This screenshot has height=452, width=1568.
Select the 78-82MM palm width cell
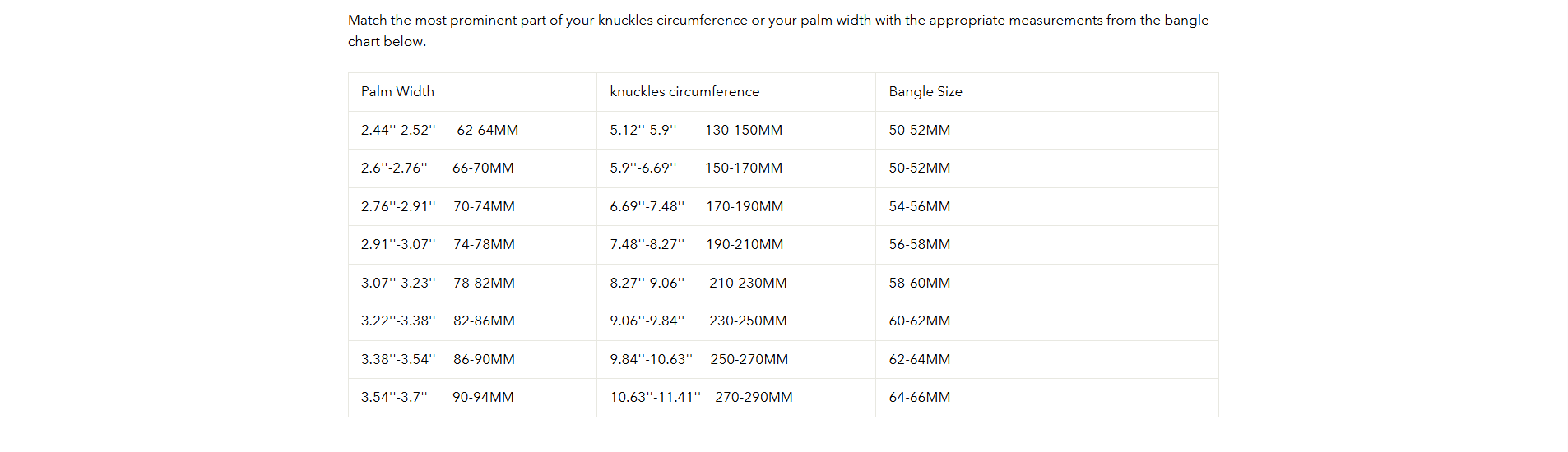point(472,284)
